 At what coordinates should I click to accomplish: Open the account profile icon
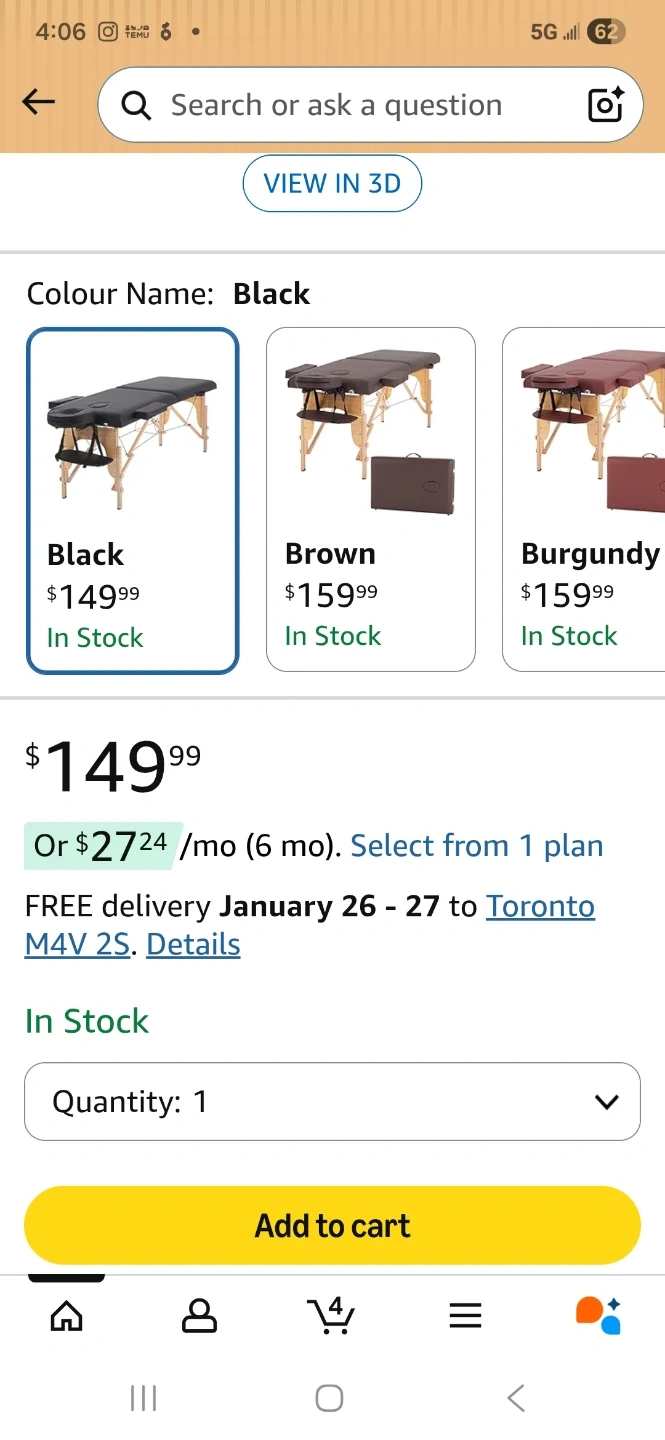click(x=199, y=1316)
